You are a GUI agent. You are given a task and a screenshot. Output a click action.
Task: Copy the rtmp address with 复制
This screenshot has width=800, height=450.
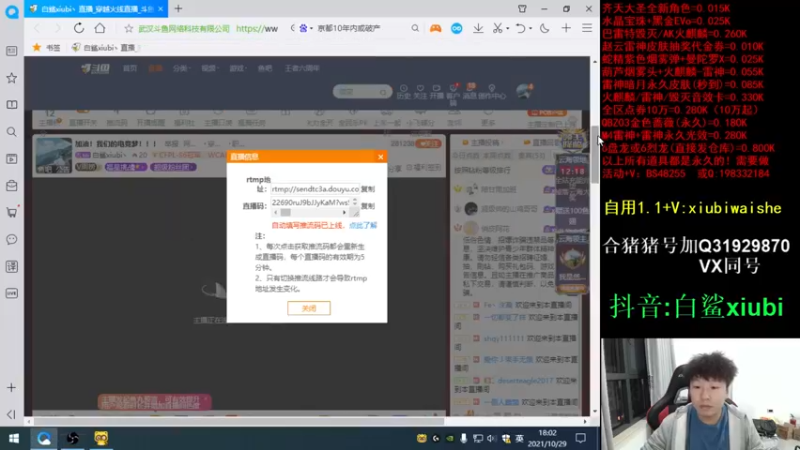pos(368,189)
